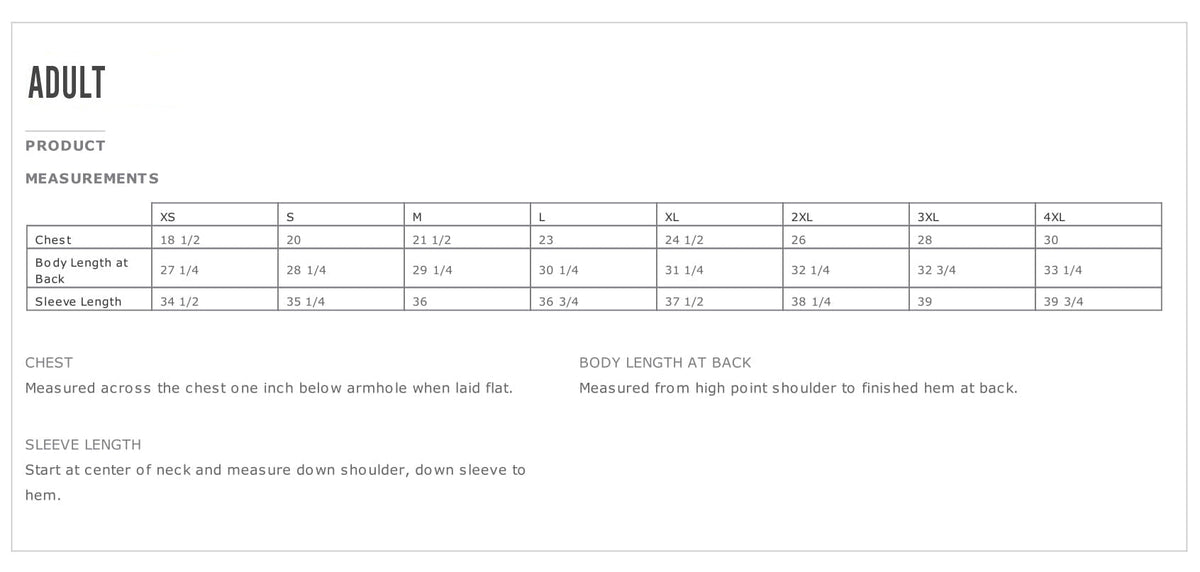Select the PRODUCT MEASUREMENTS title

click(91, 162)
